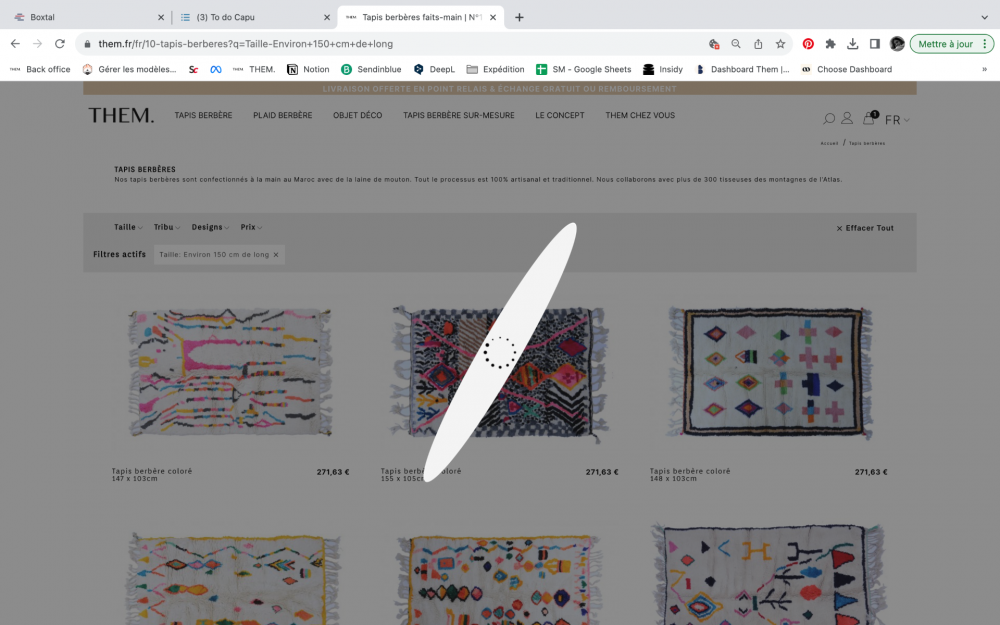The image size is (1000, 625).
Task: Remove the Taille Environ 150 cm filter
Action: [x=276, y=254]
